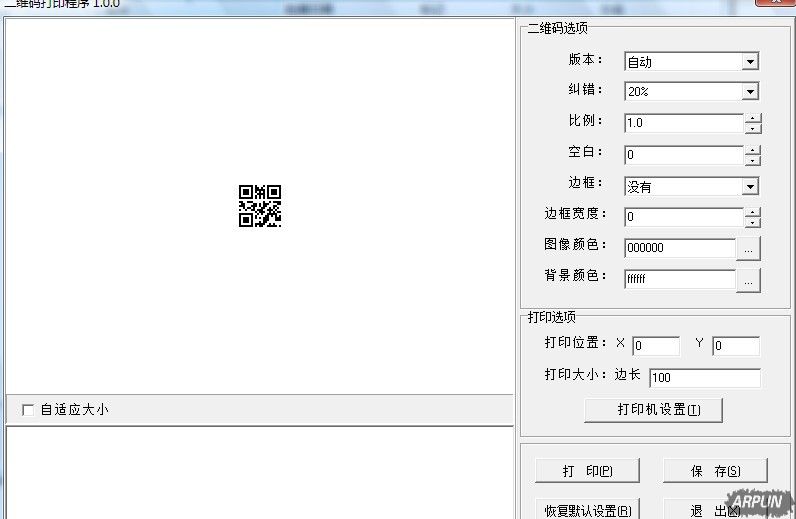Click the 打印位置 Y input field

click(x=736, y=346)
